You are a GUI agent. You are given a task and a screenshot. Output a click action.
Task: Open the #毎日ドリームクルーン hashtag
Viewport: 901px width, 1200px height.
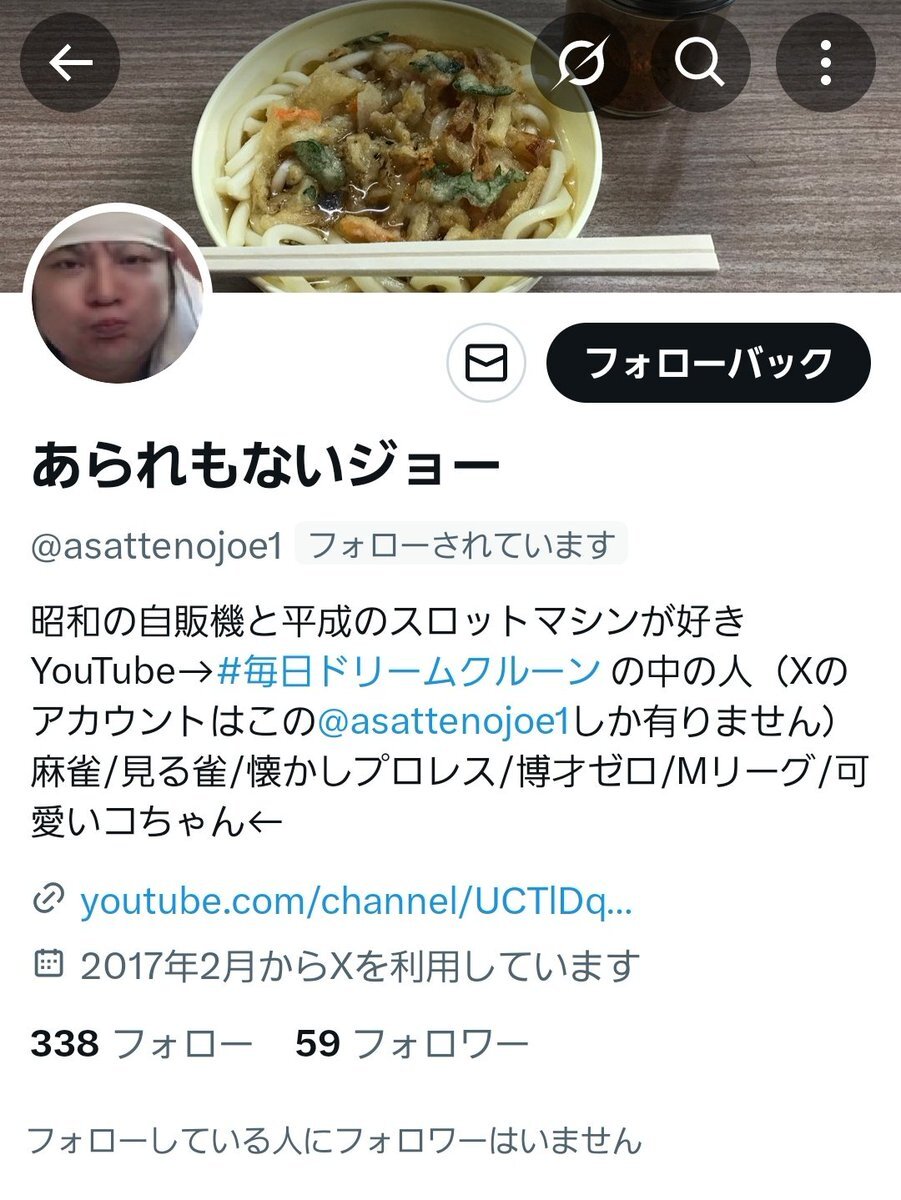pos(409,670)
